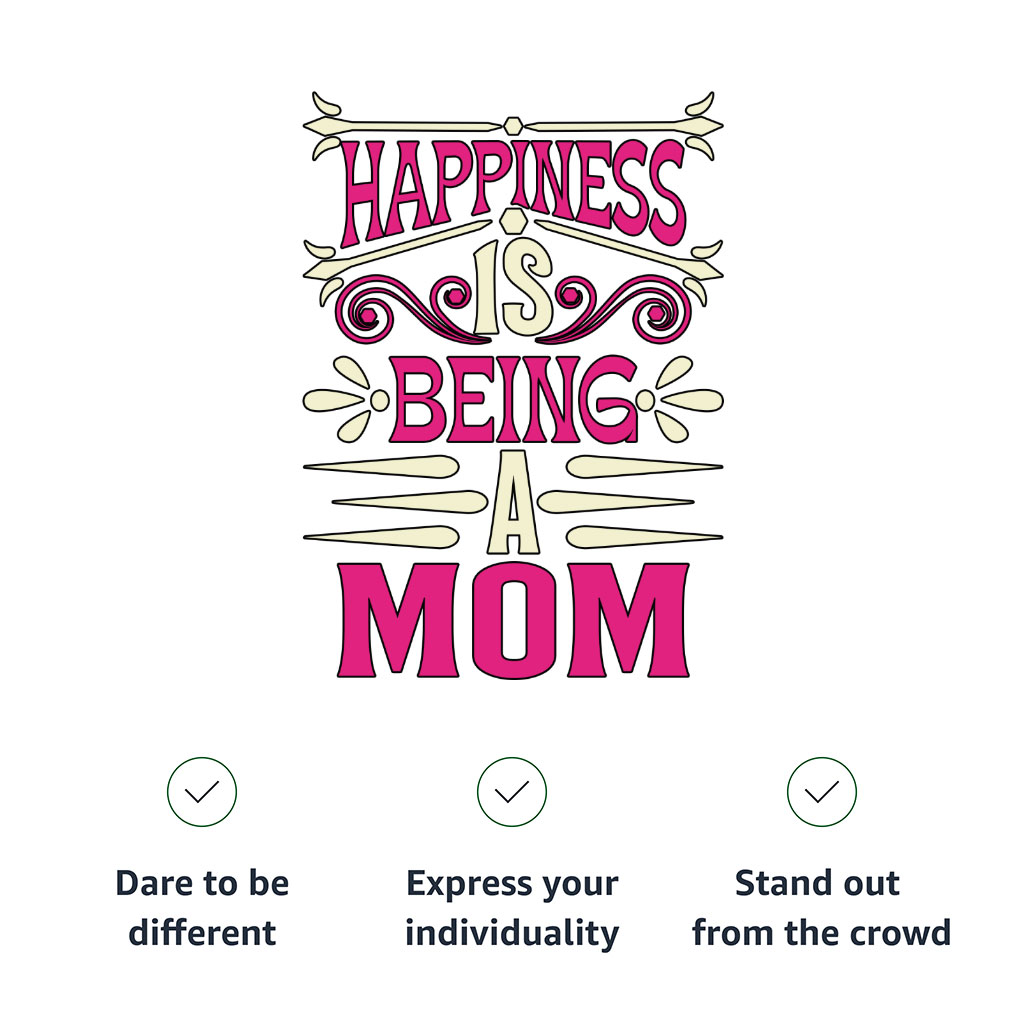Select the Stand out from the crowd text

pos(822,908)
